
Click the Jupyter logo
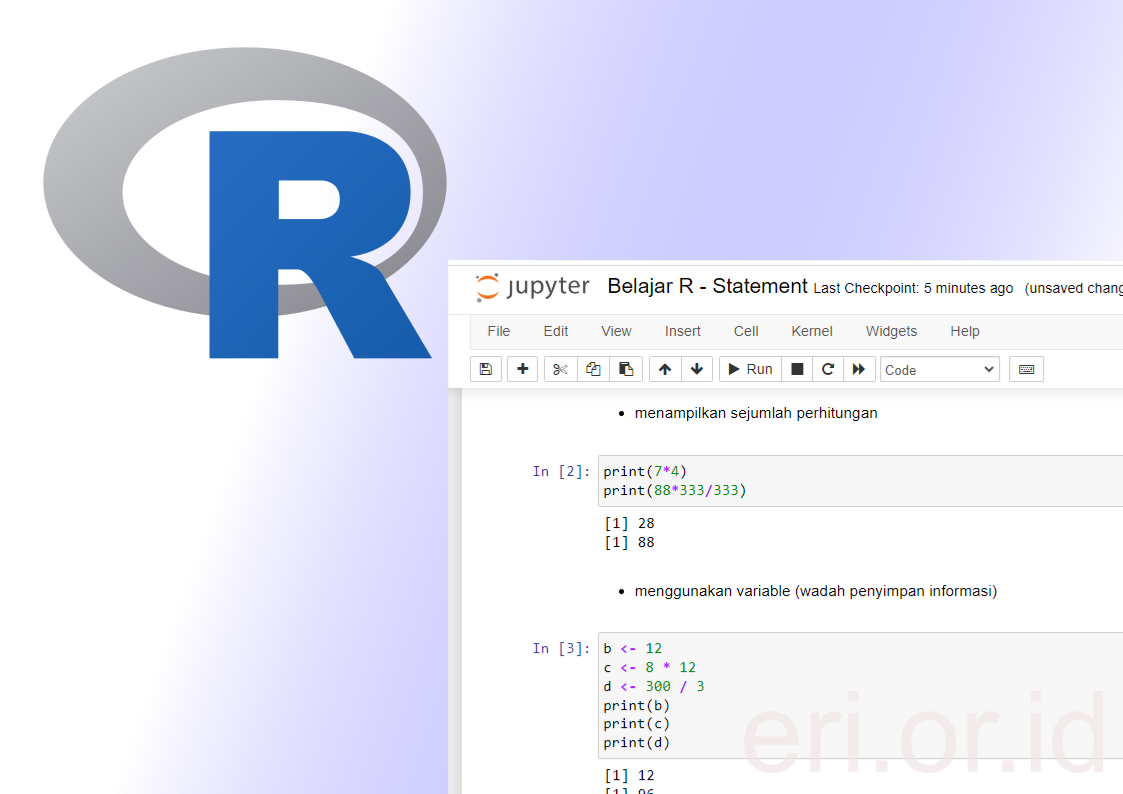[x=532, y=288]
